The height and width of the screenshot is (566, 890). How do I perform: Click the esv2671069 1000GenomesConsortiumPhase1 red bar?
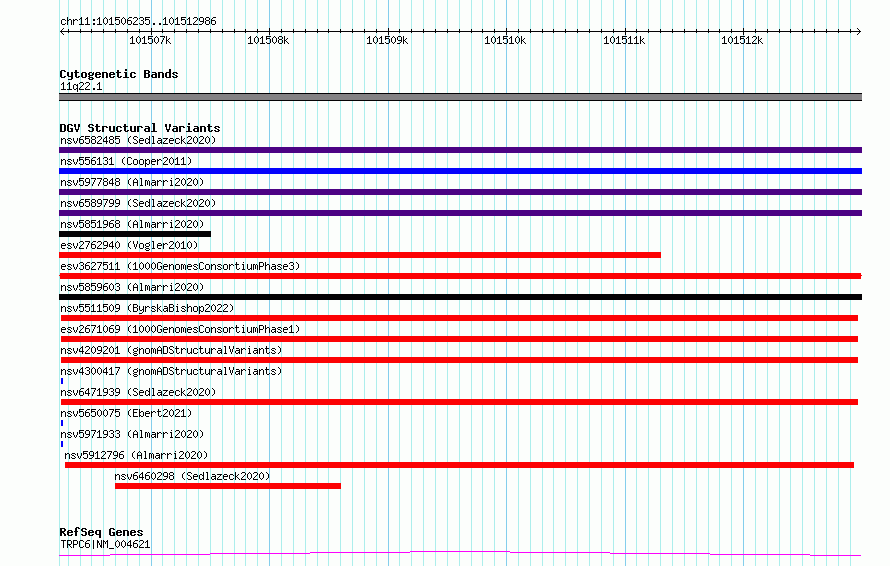coord(459,339)
